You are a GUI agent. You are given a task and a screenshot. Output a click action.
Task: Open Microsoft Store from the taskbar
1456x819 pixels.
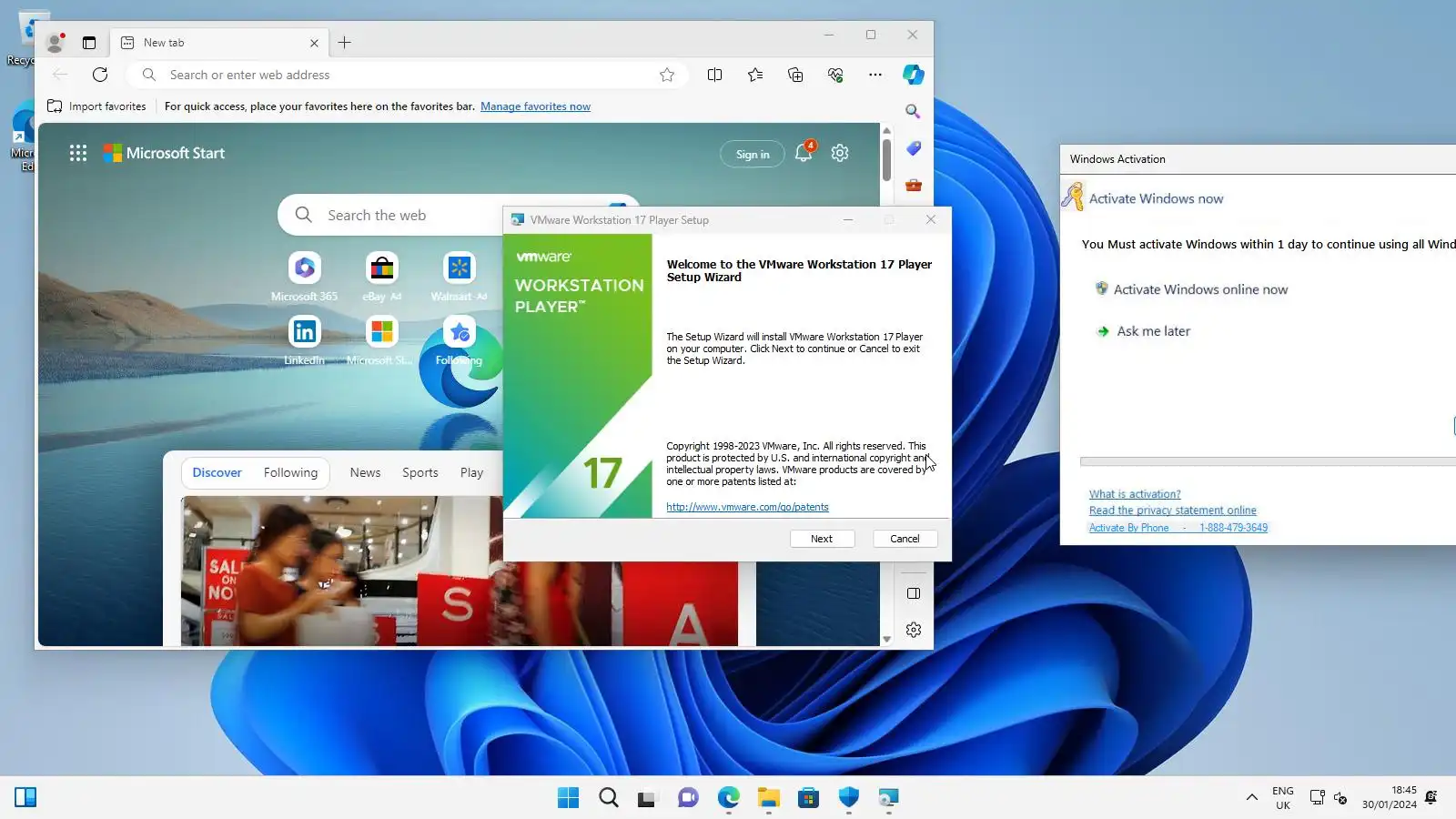(x=809, y=798)
